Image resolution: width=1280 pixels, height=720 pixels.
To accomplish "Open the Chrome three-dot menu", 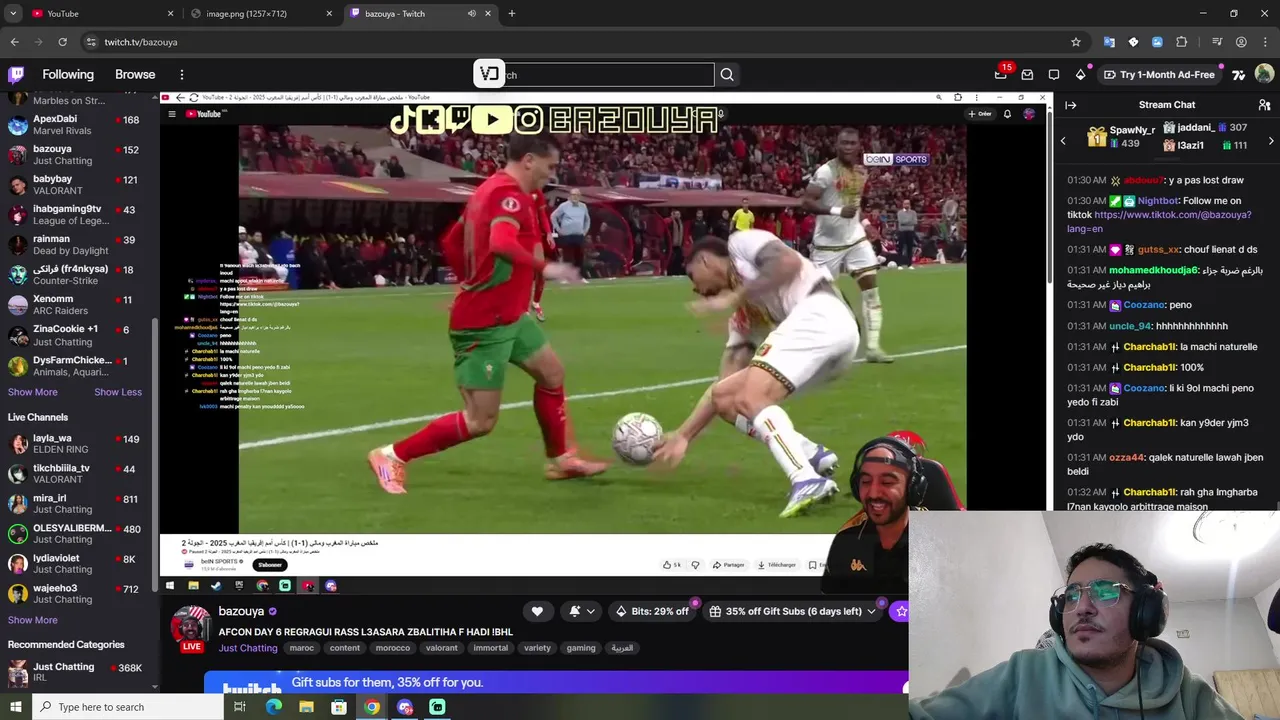I will pyautogui.click(x=1265, y=42).
